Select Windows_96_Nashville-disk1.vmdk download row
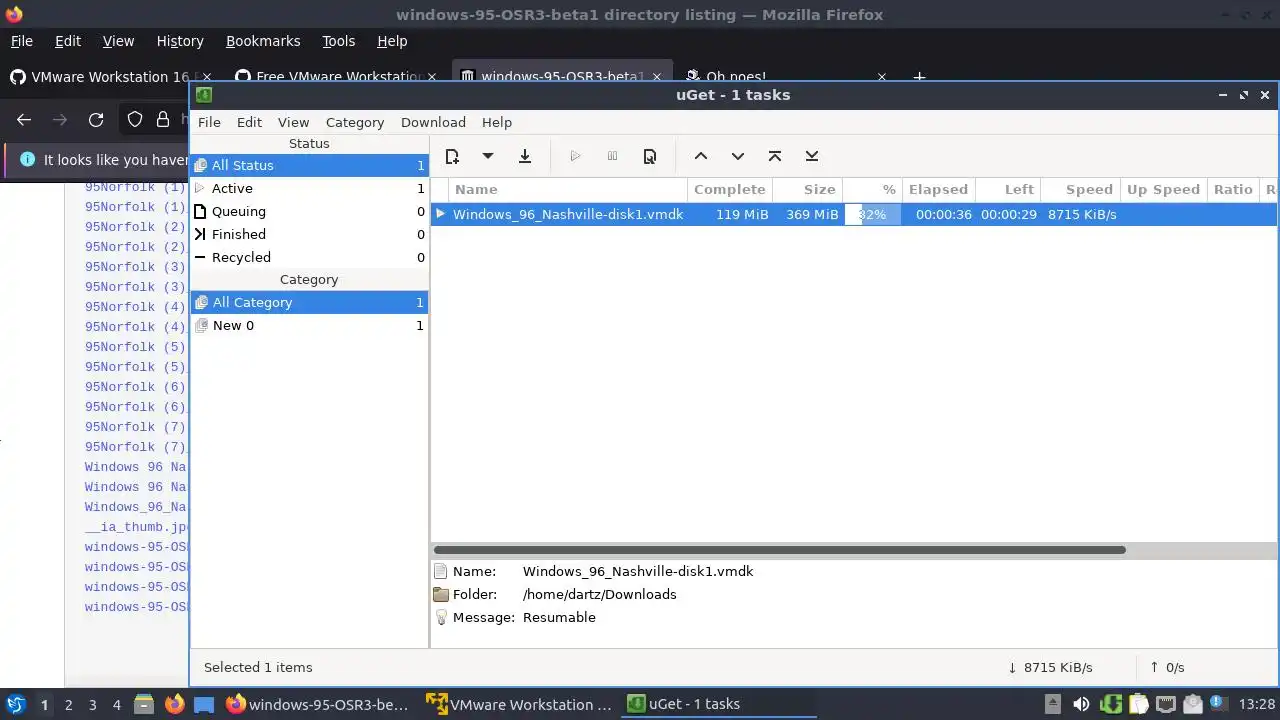This screenshot has height=720, width=1280. tap(854, 214)
